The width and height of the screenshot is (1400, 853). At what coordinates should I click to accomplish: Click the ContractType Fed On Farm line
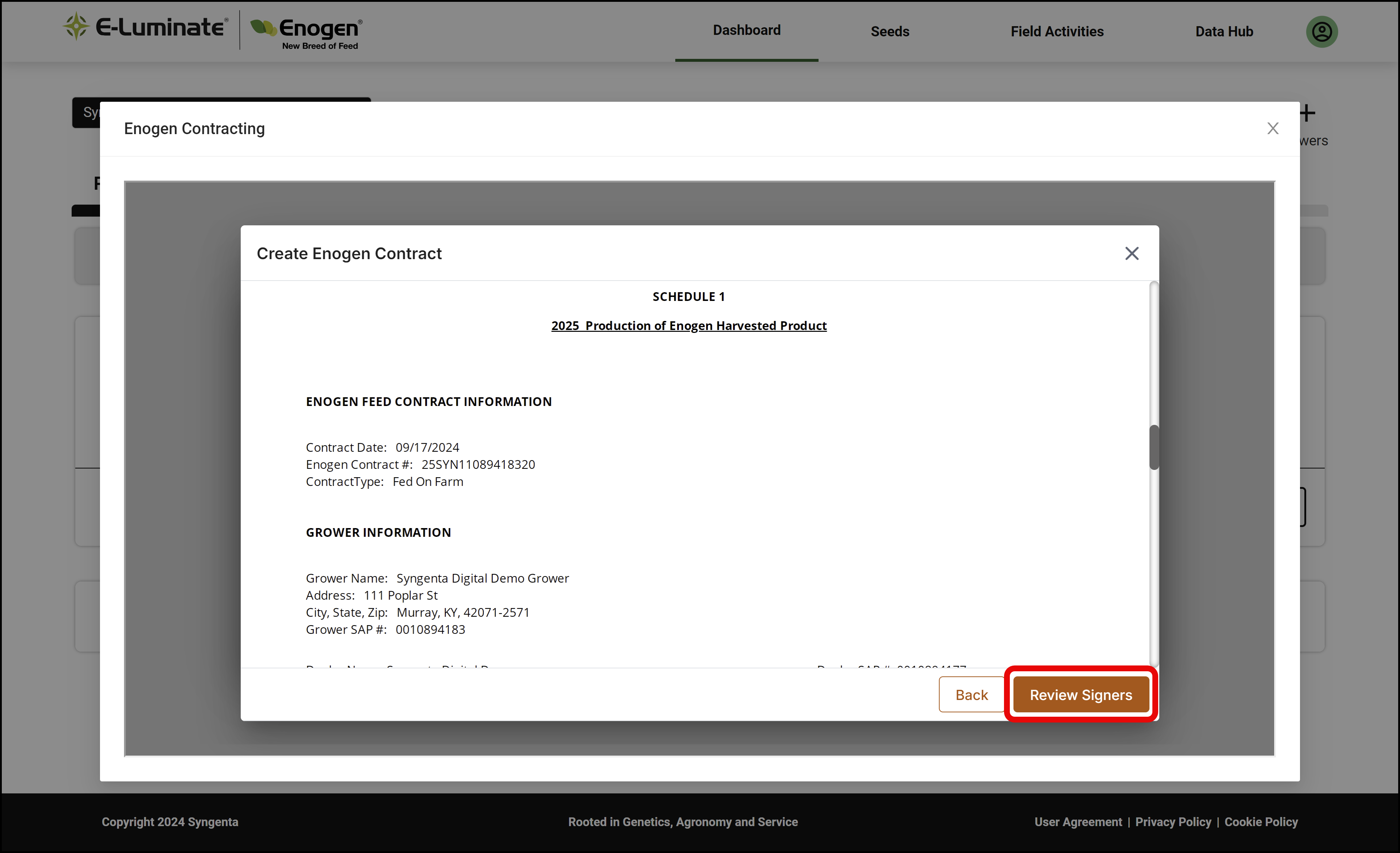pyautogui.click(x=385, y=482)
